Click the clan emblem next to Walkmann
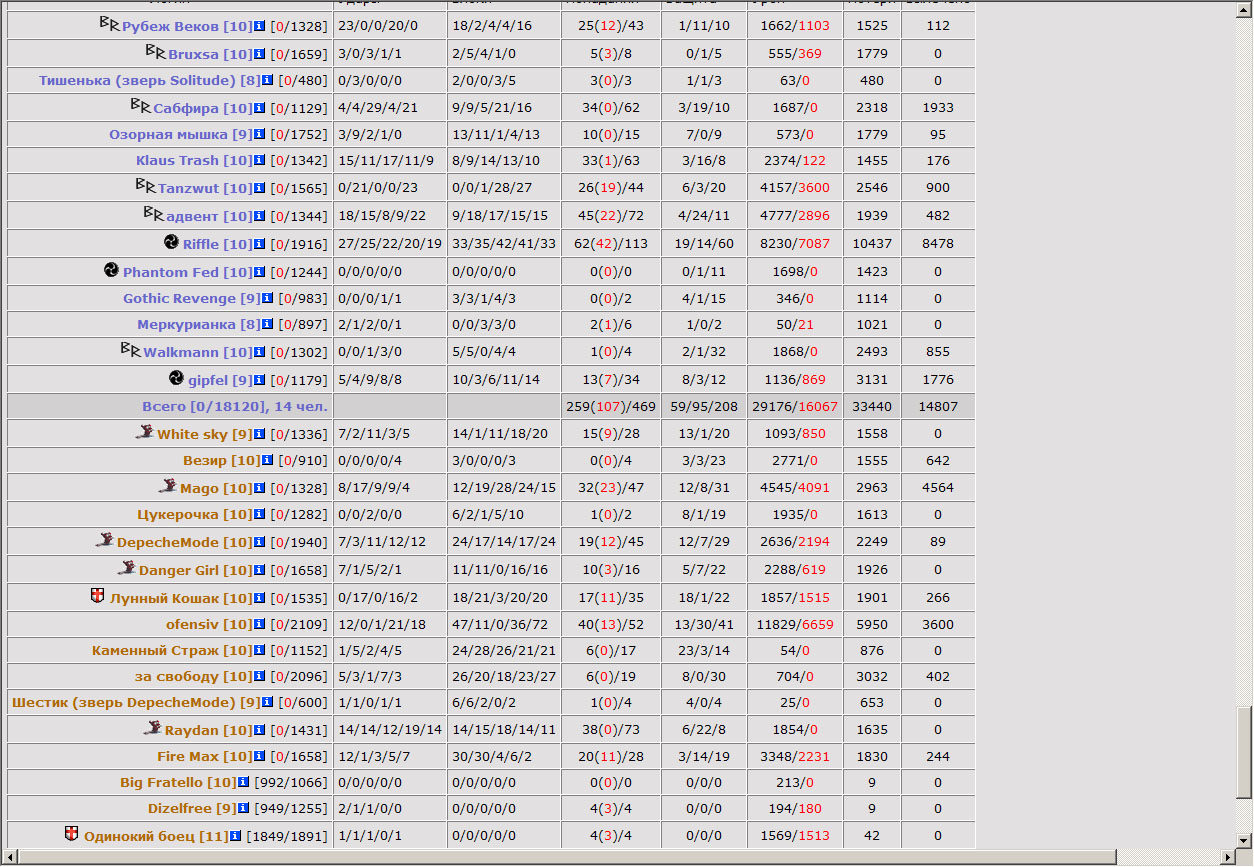1254x867 pixels. [131, 350]
